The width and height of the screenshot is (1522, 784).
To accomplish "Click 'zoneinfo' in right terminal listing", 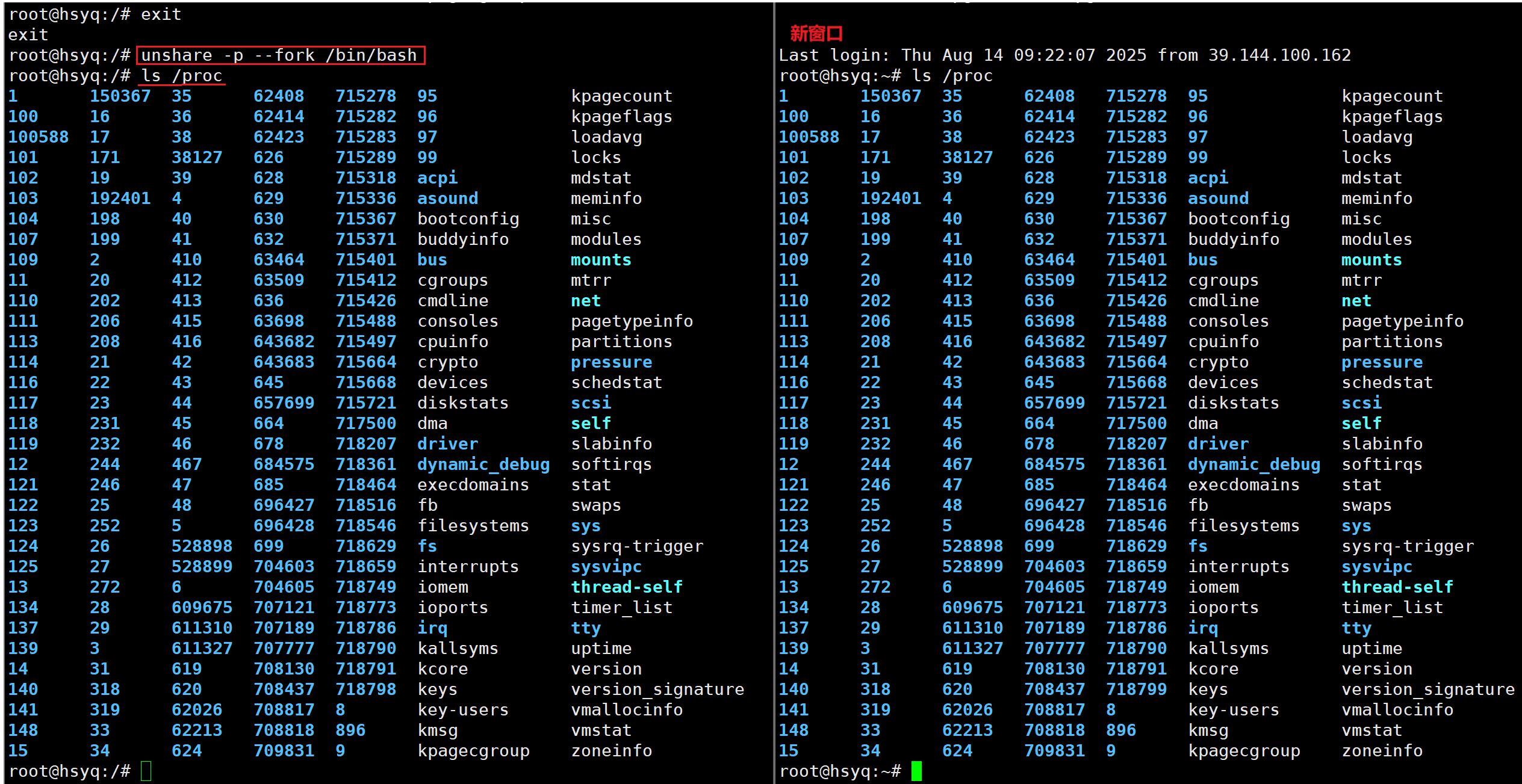I will click(1382, 750).
